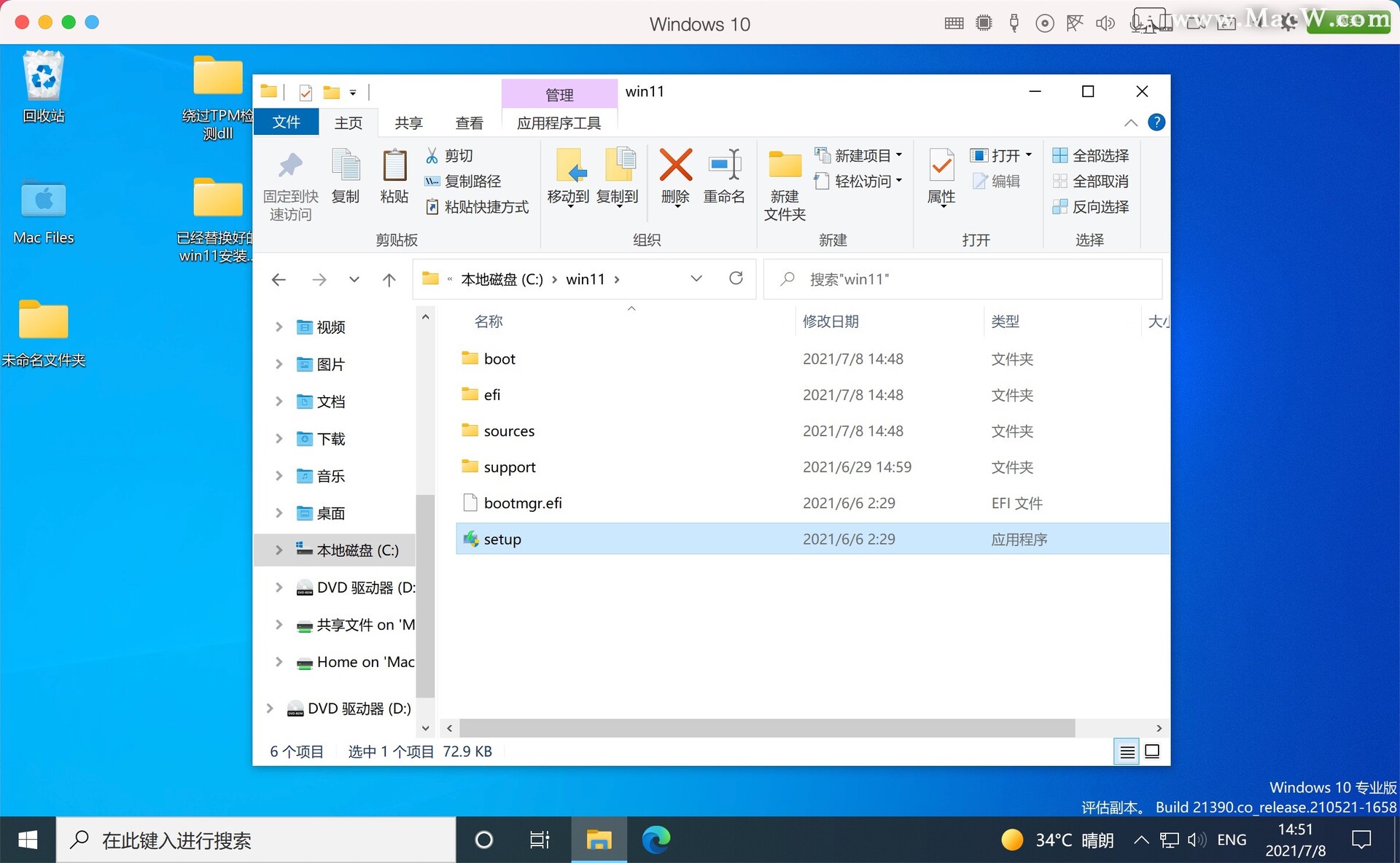Switch to the 查看 ribbon tab
The height and width of the screenshot is (863, 1400).
click(469, 122)
